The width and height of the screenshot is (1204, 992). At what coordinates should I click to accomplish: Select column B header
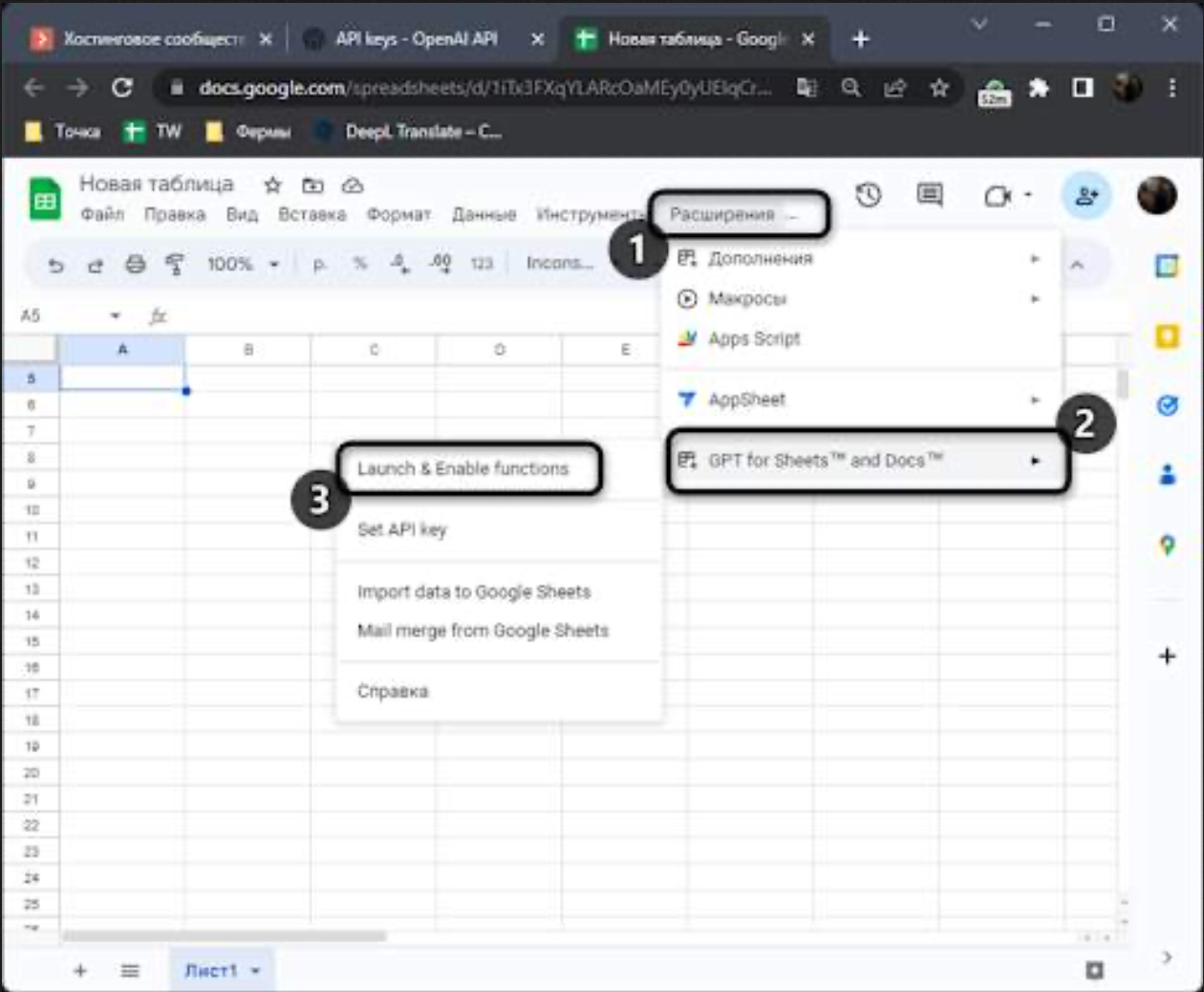[247, 350]
